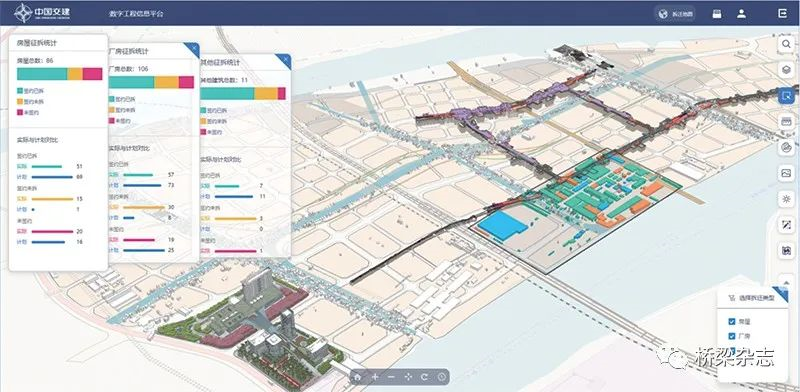Return map to home view

pyautogui.click(x=358, y=377)
